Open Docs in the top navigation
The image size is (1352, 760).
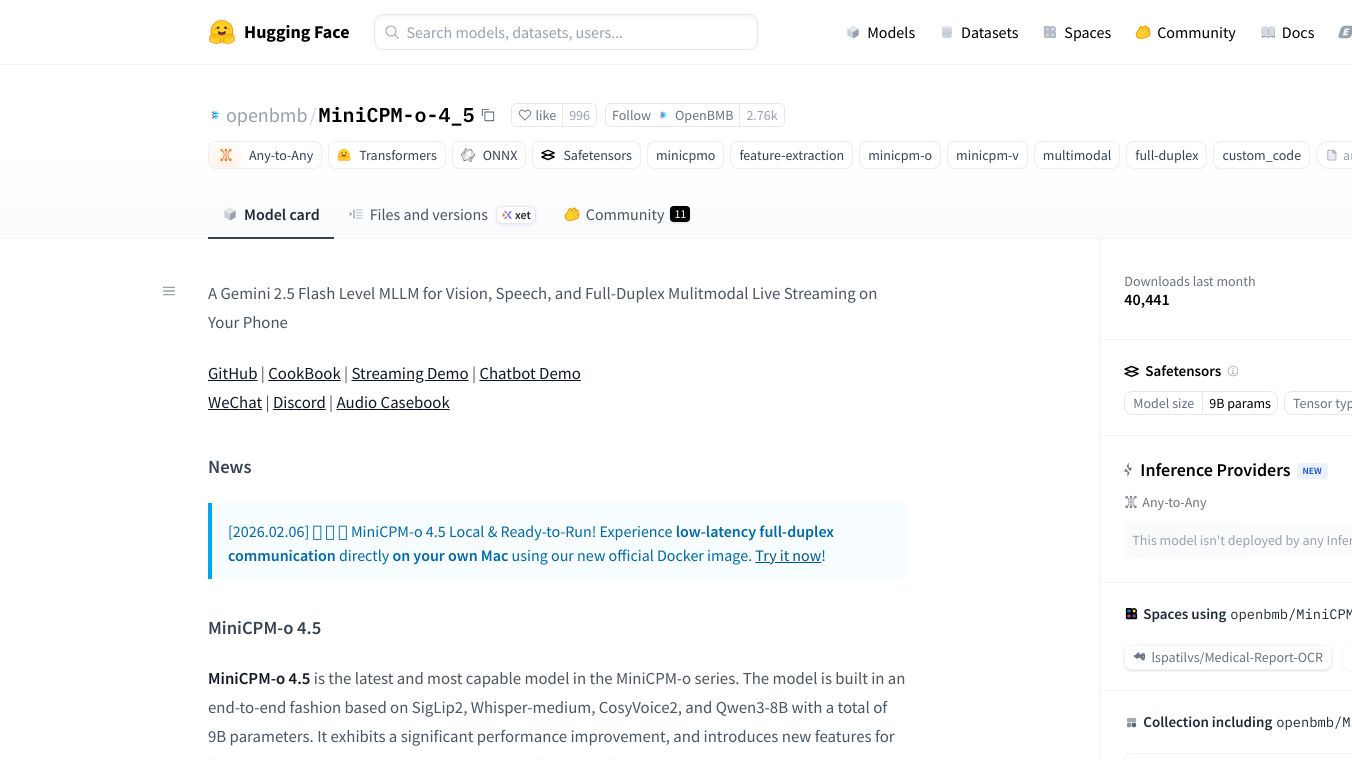click(x=1287, y=32)
